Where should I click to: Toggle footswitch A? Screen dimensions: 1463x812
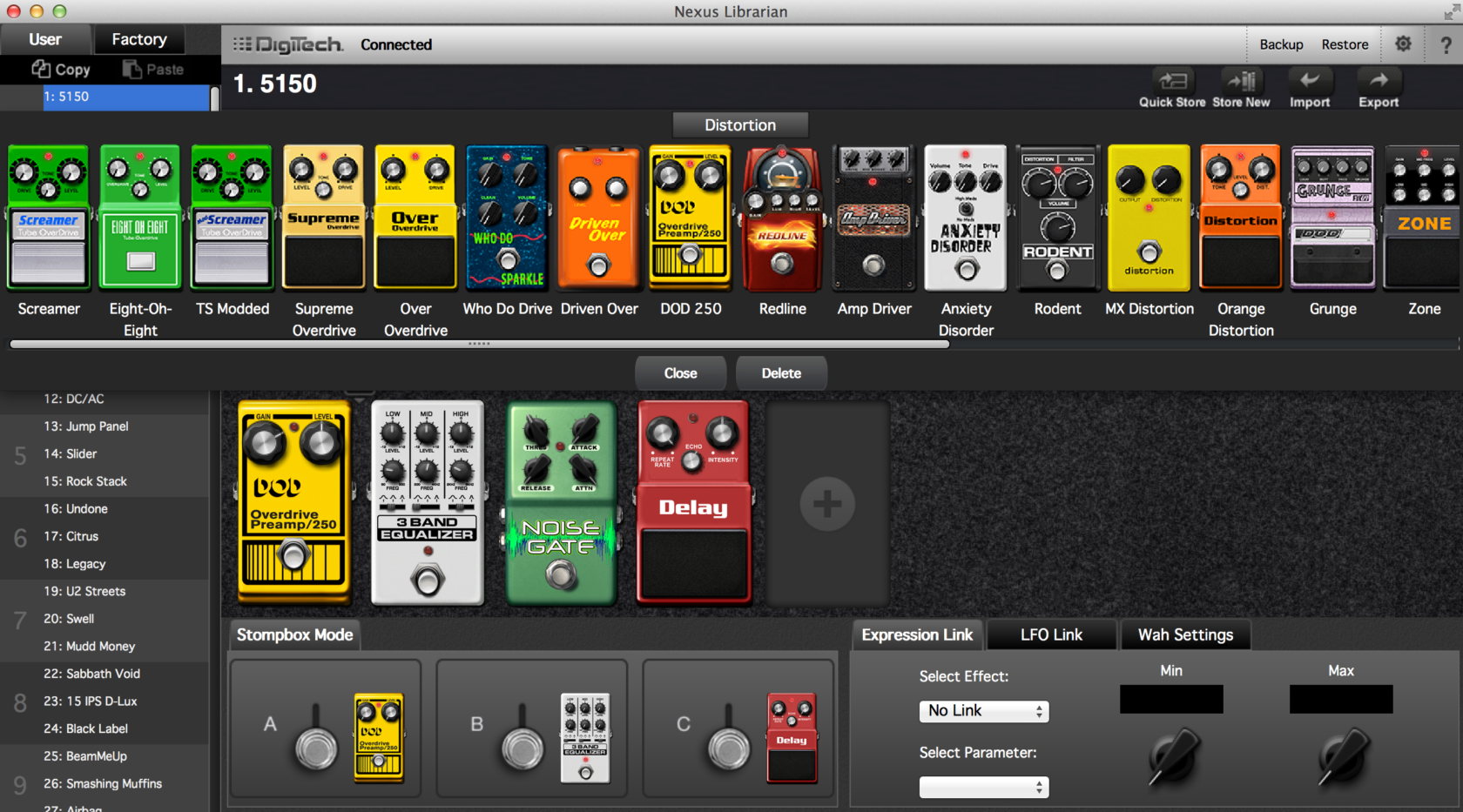[x=315, y=747]
